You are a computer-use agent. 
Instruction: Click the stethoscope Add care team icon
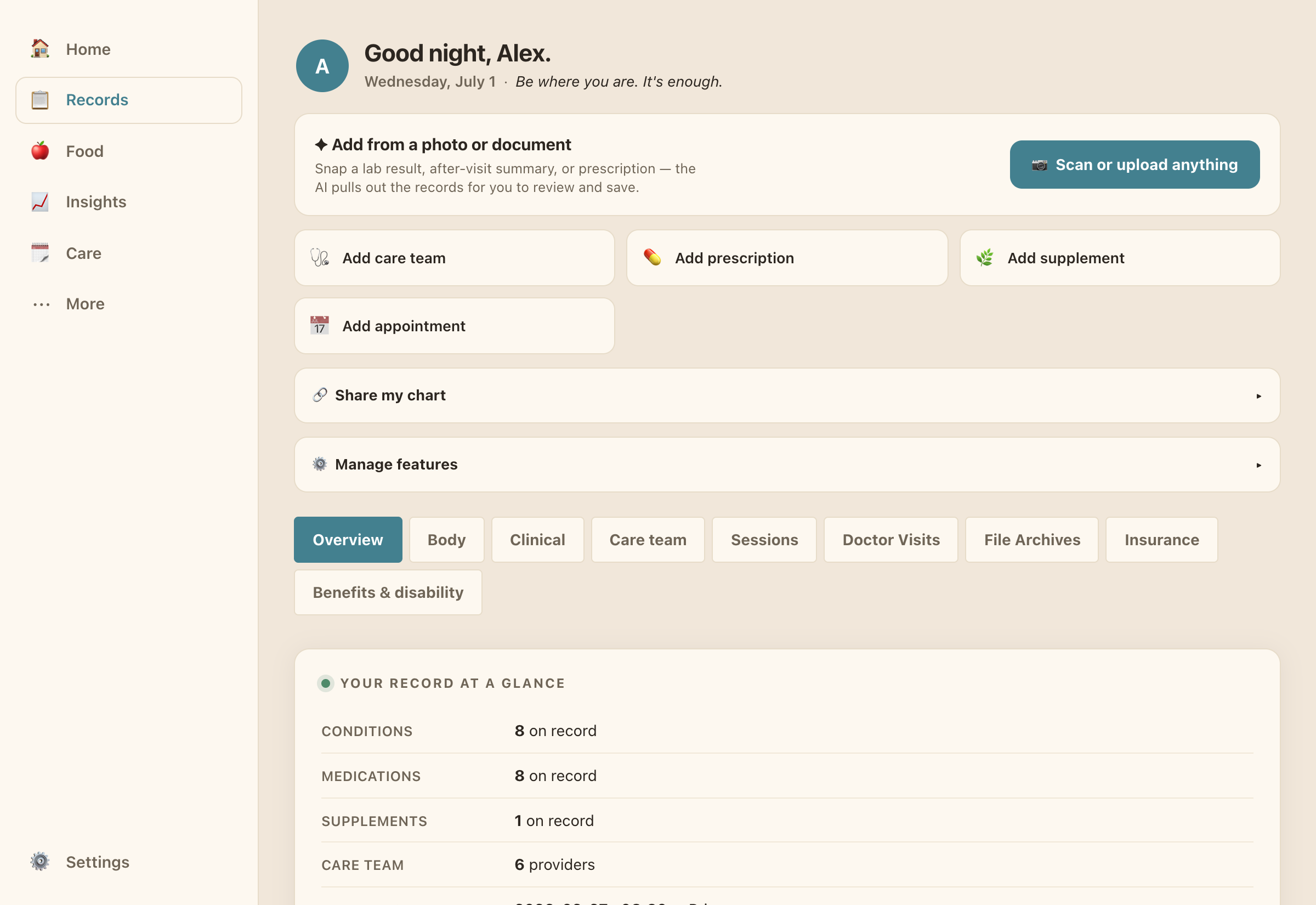click(x=320, y=258)
